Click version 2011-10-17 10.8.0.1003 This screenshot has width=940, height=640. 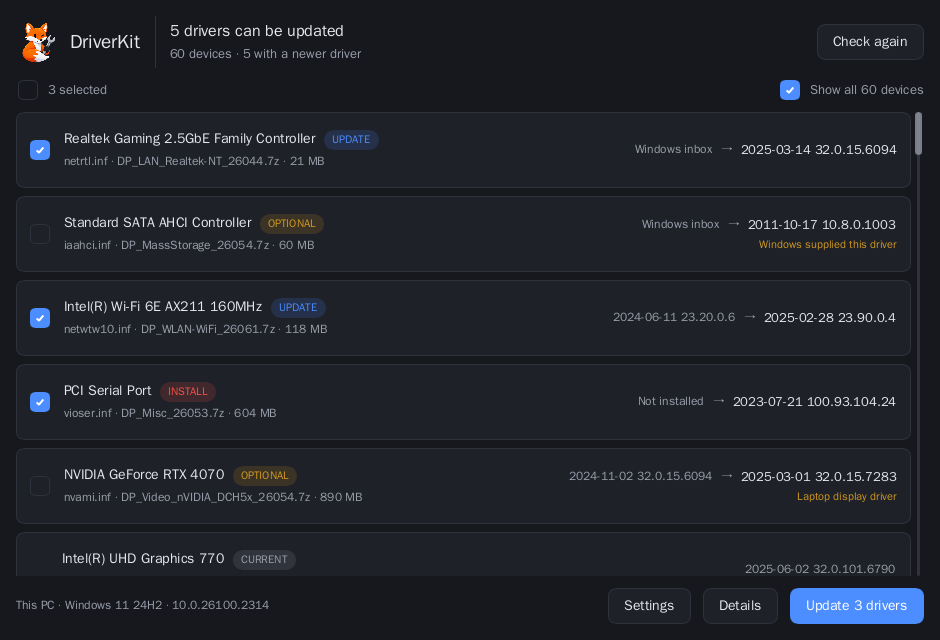(x=821, y=225)
